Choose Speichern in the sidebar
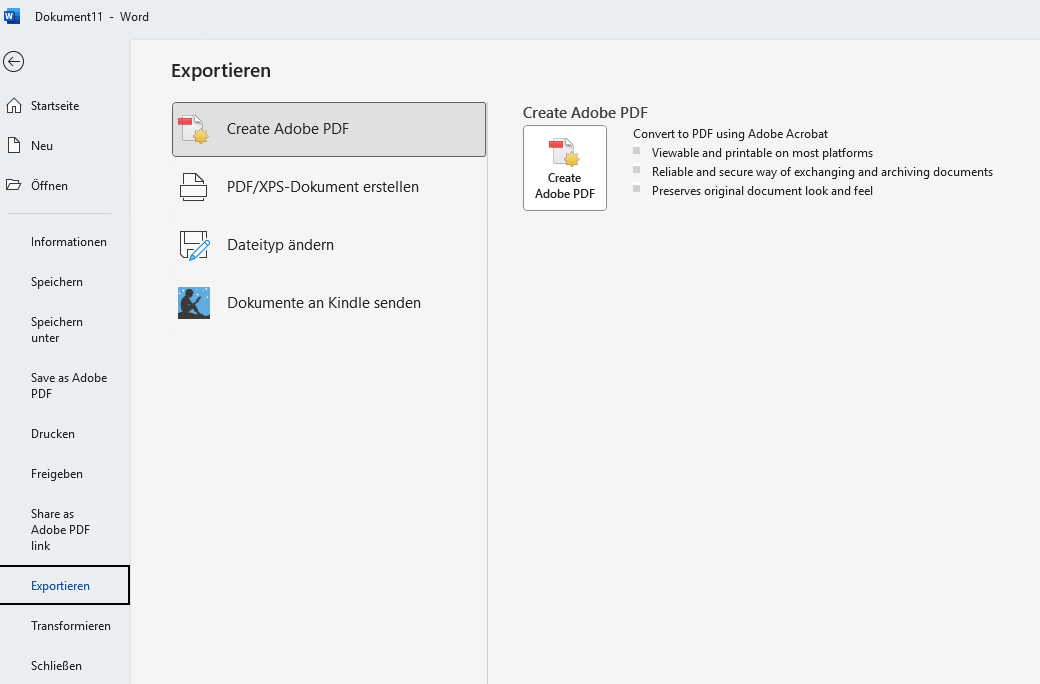1040x684 pixels. (x=57, y=282)
